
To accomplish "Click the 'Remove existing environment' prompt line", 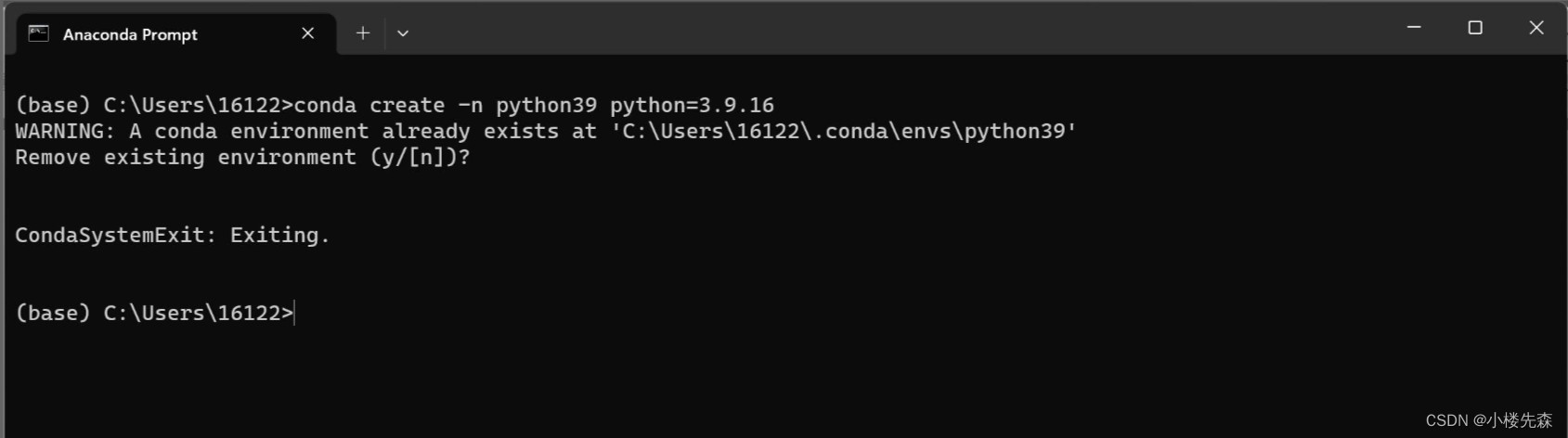I will [x=186, y=158].
